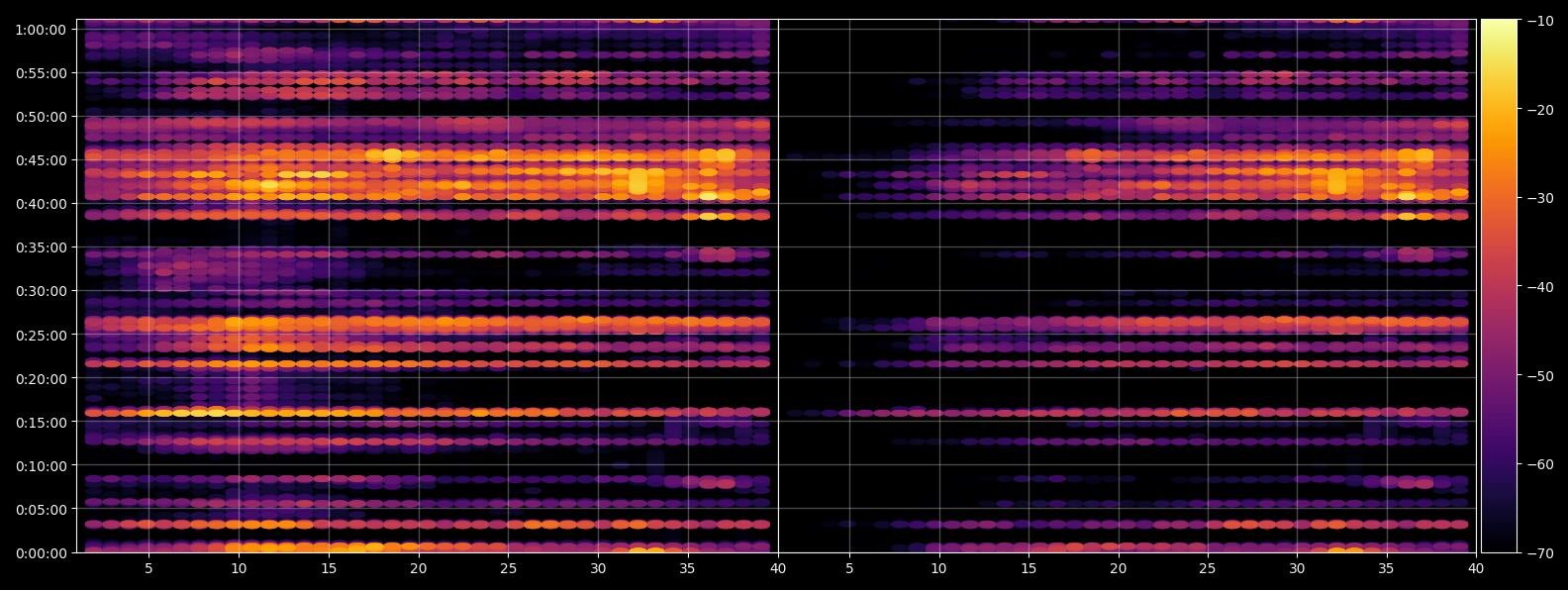1568x590 pixels.
Task: Click the 0:35:00 time axis label
Action: point(41,247)
